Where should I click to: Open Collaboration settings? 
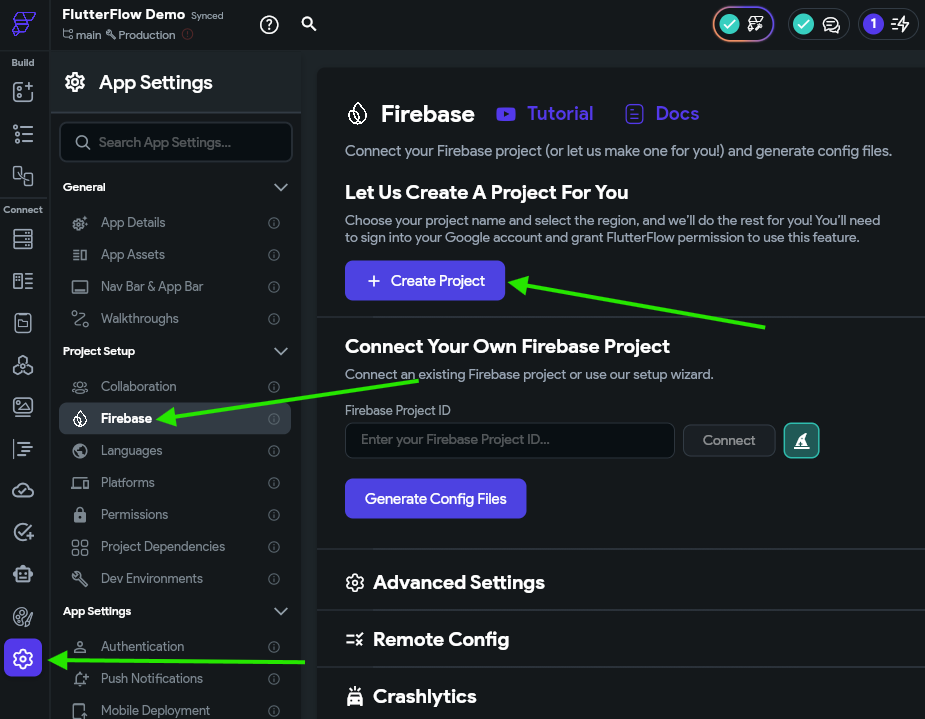click(175, 387)
